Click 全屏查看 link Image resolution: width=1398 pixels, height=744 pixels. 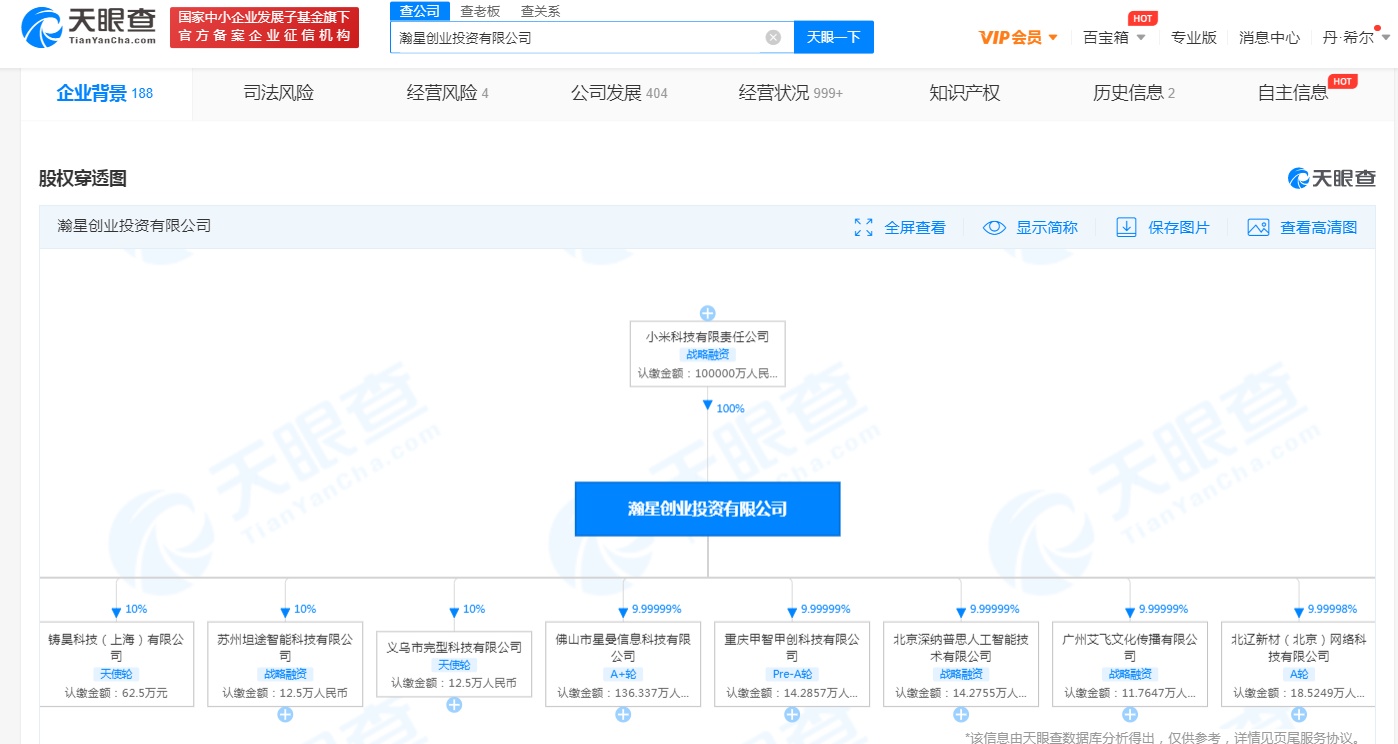(915, 227)
